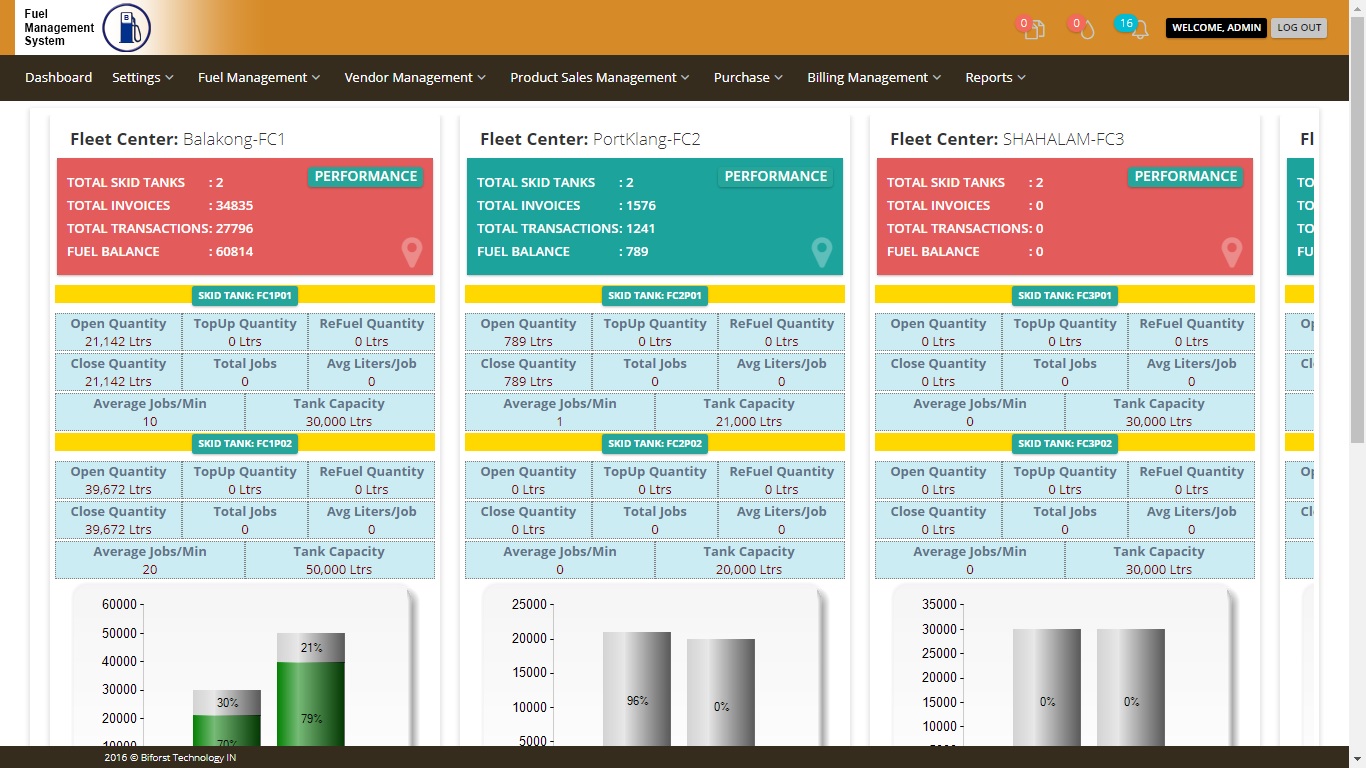Click the Balakong-FC1 location pin icon
The image size is (1366, 768).
[411, 252]
